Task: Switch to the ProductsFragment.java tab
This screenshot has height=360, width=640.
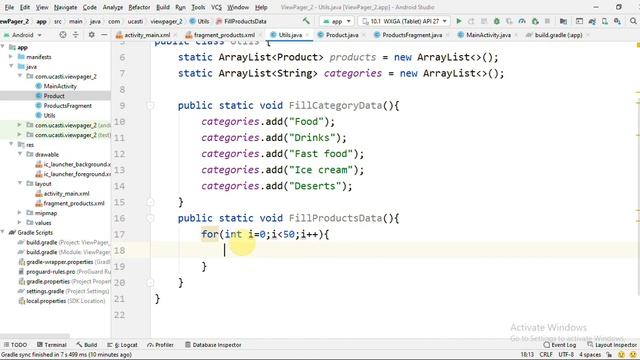Action: pyautogui.click(x=412, y=35)
